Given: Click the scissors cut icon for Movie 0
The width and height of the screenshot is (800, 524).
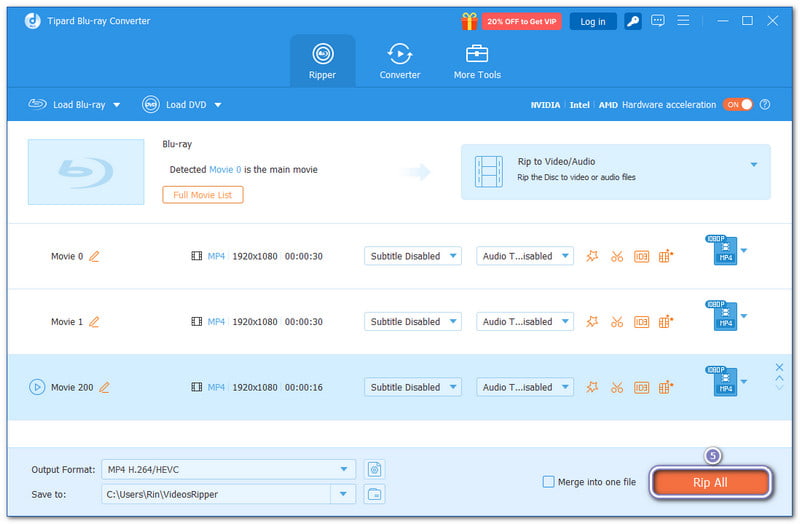Looking at the screenshot, I should [617, 256].
